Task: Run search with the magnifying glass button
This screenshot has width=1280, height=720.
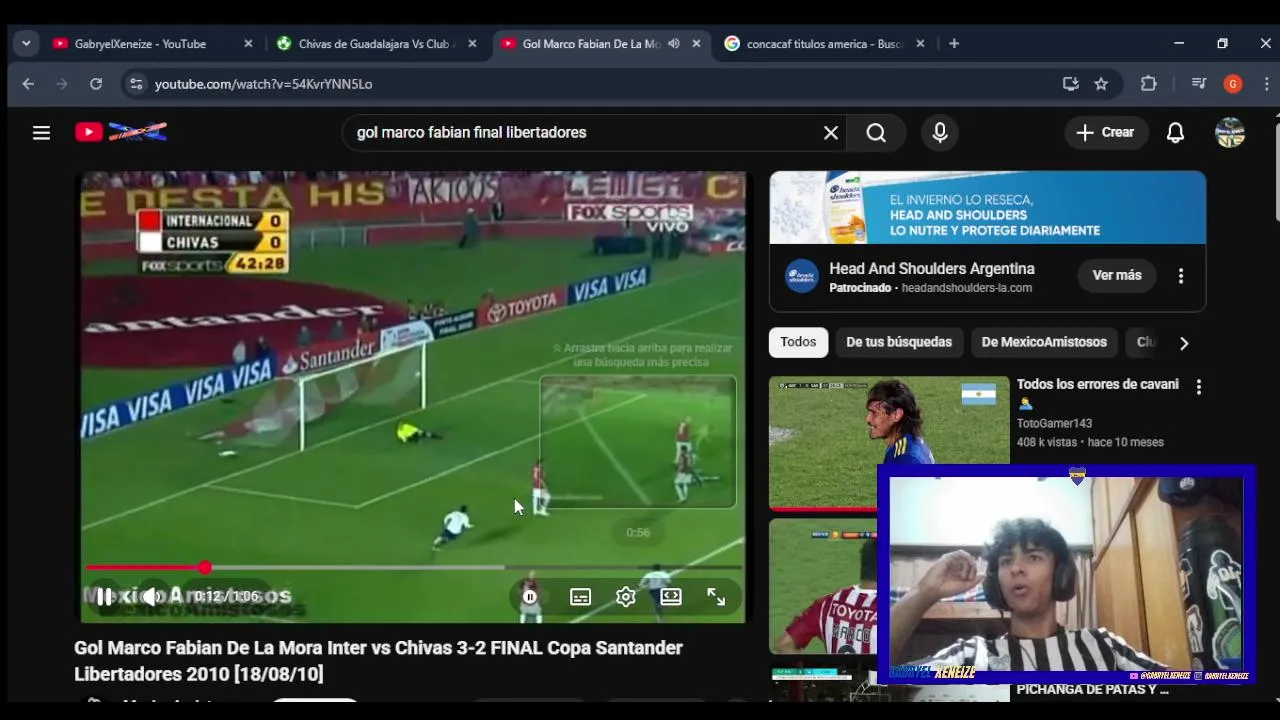Action: pyautogui.click(x=876, y=132)
